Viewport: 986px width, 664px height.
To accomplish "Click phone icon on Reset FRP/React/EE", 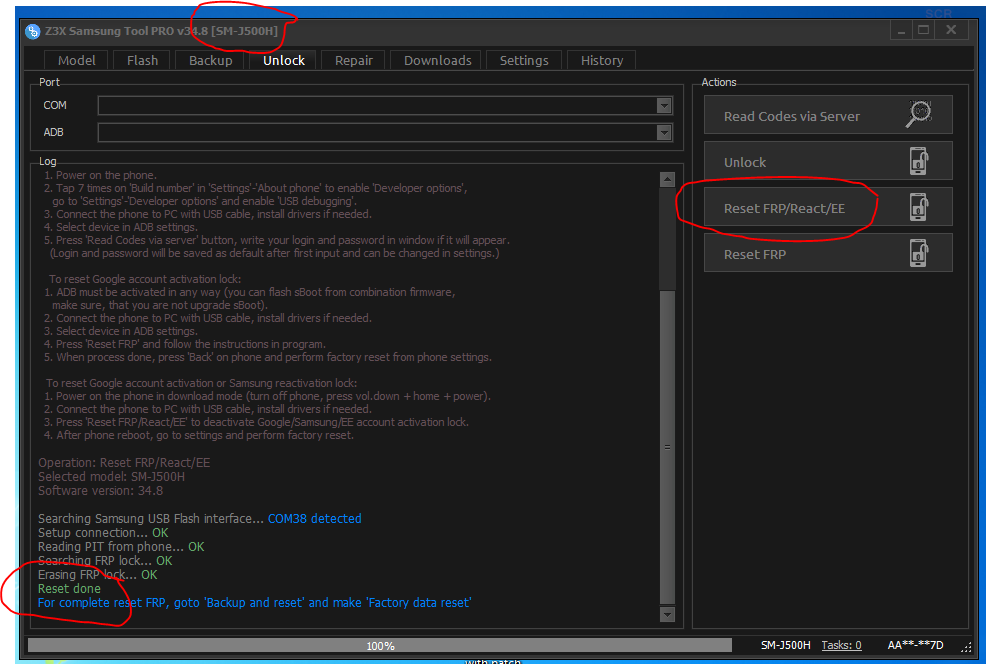I will click(x=919, y=207).
